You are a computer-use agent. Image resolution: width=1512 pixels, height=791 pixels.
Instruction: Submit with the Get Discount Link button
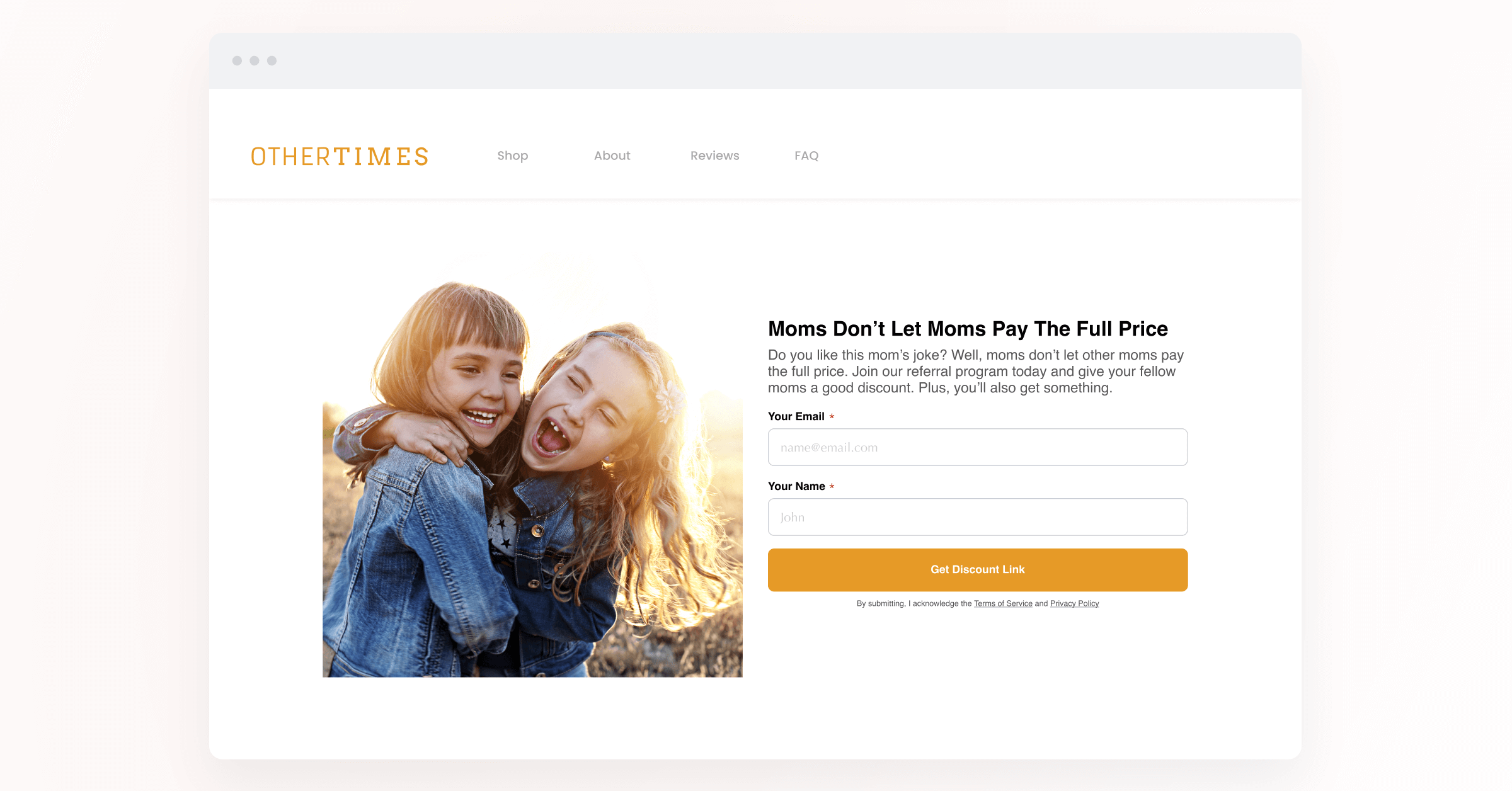click(x=978, y=569)
